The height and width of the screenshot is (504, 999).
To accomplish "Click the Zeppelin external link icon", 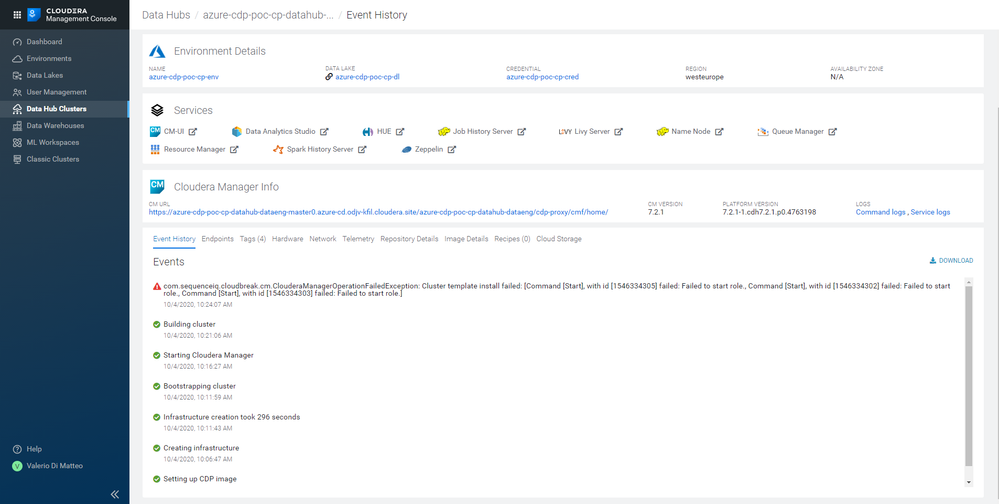I will 452,150.
